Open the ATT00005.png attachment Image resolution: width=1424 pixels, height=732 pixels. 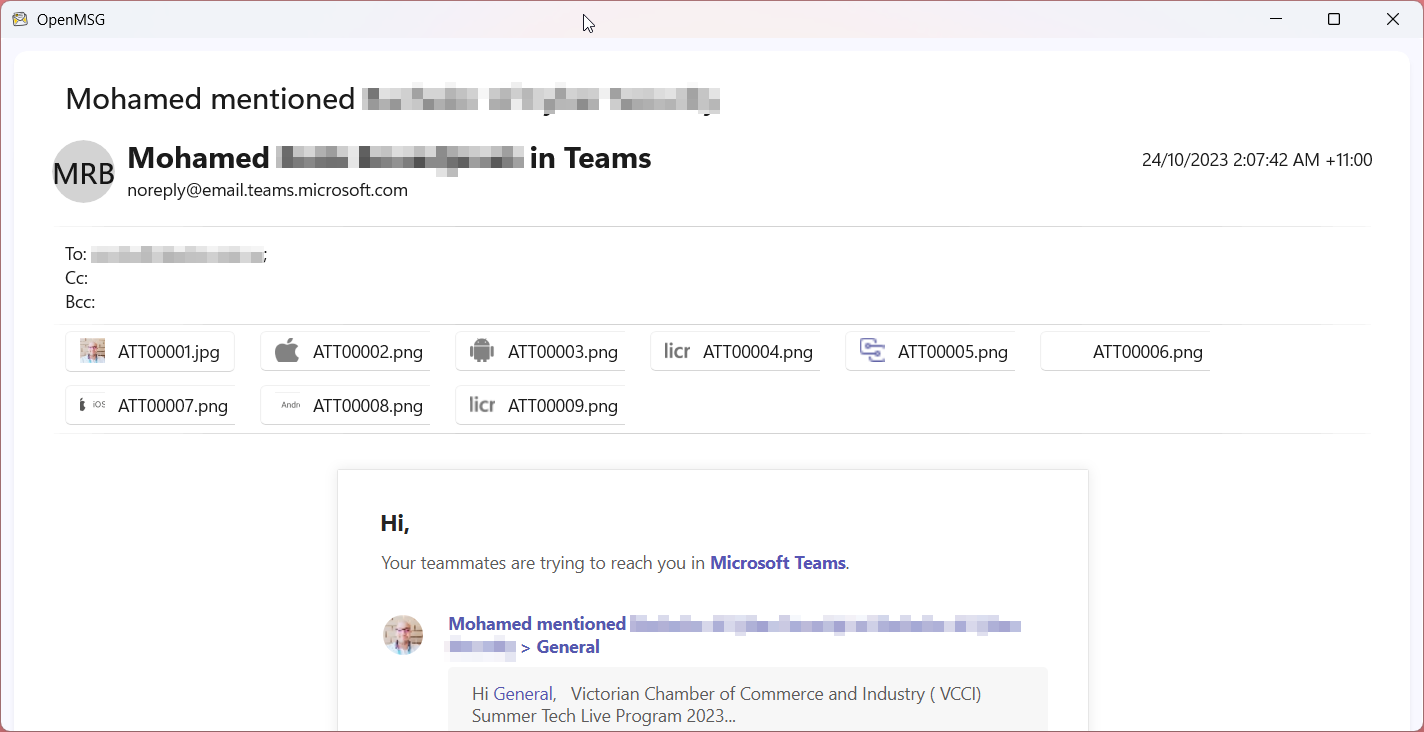coord(930,352)
